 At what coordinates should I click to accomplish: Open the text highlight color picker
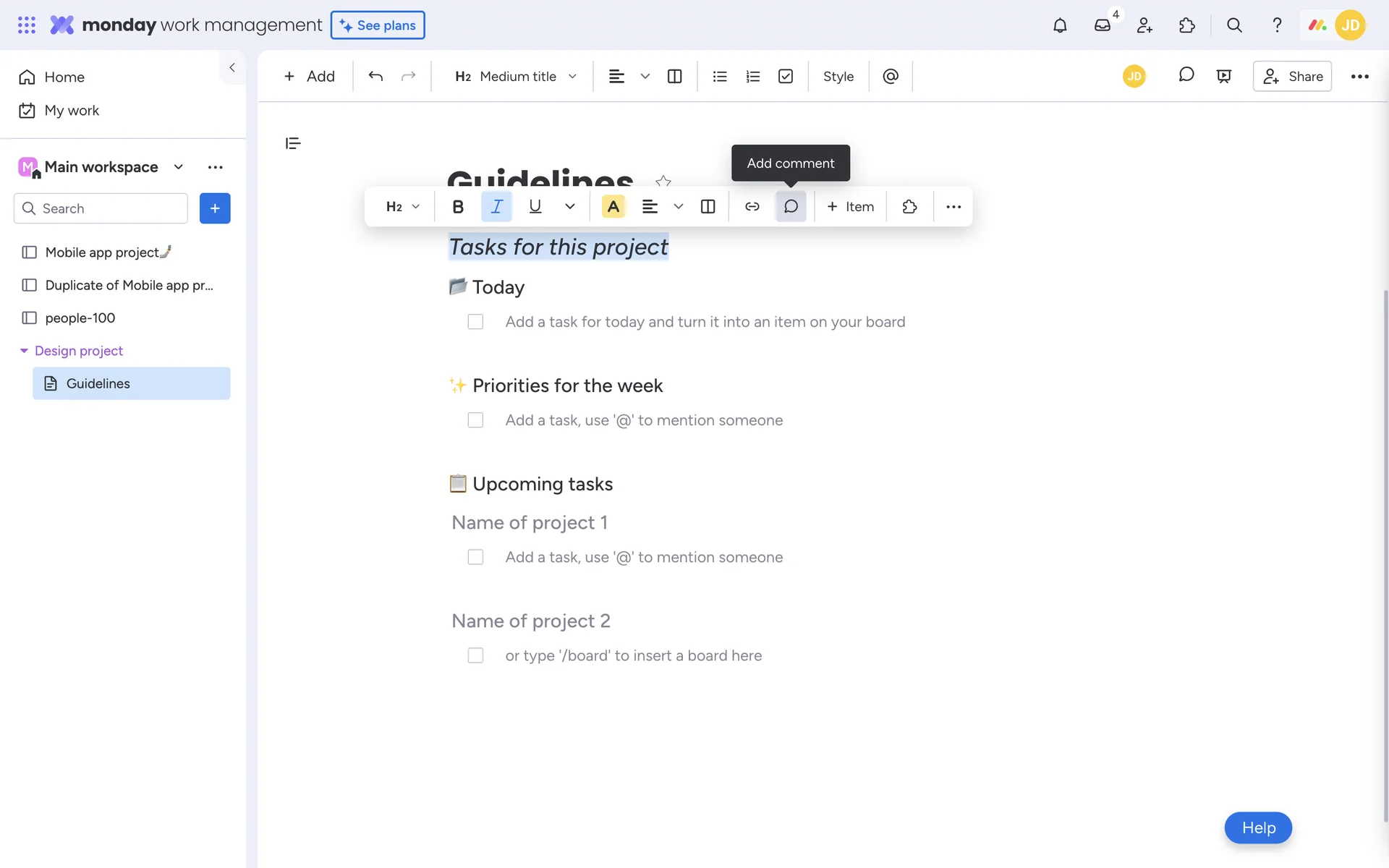[x=613, y=207]
